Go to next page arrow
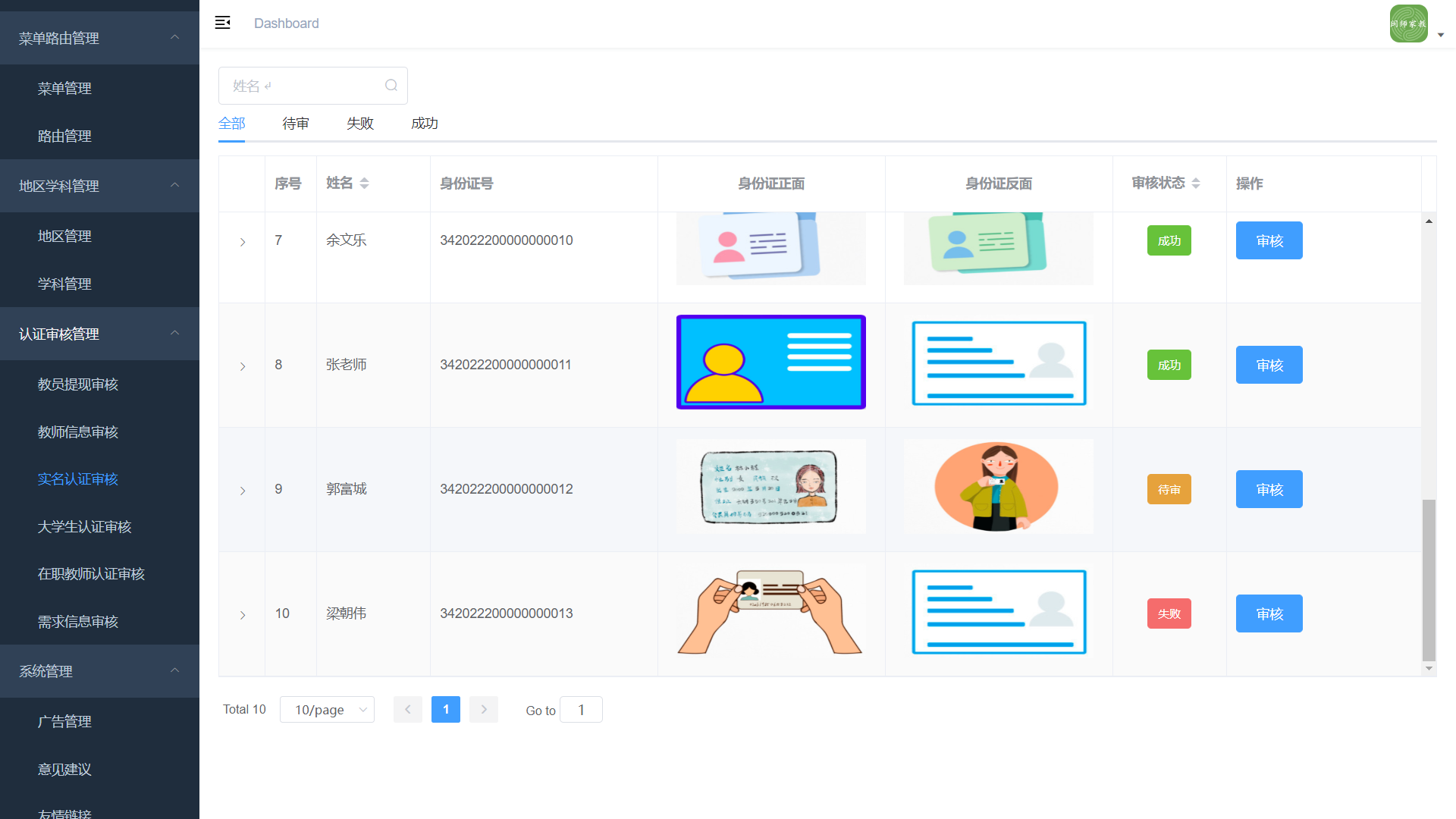1456x819 pixels. 483,709
